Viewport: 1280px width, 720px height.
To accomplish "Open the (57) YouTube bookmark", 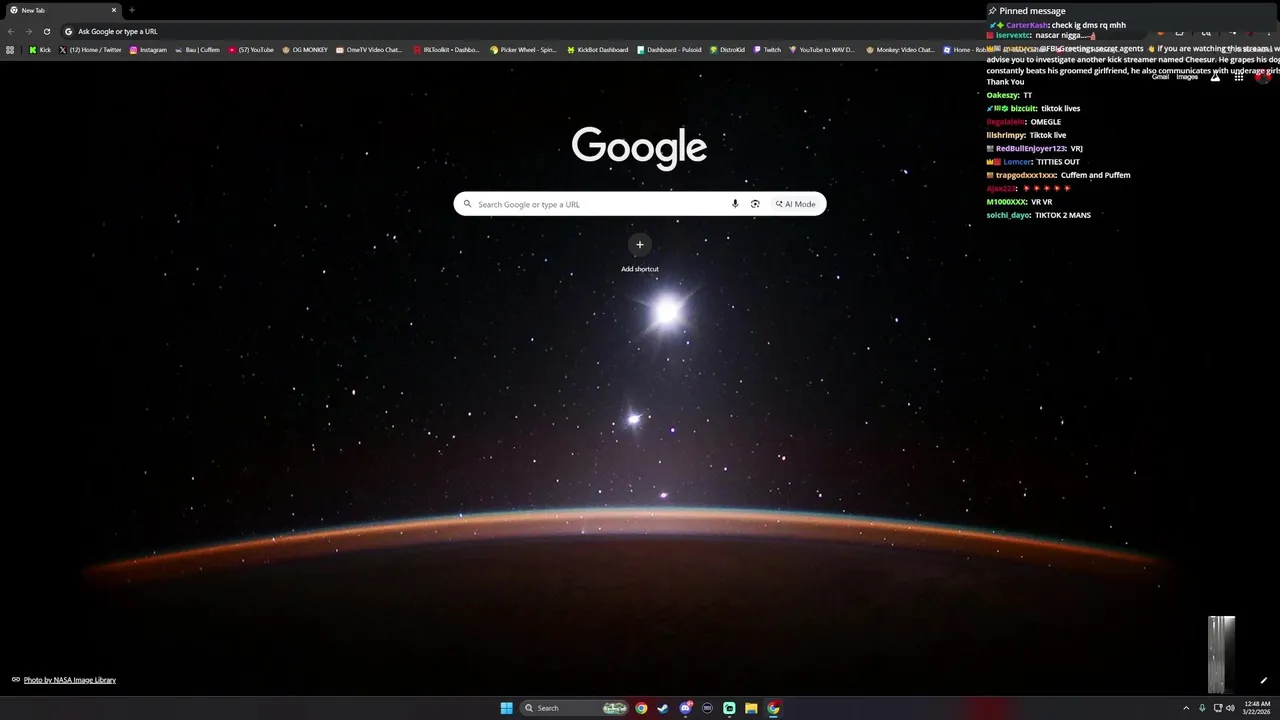I will tap(251, 49).
